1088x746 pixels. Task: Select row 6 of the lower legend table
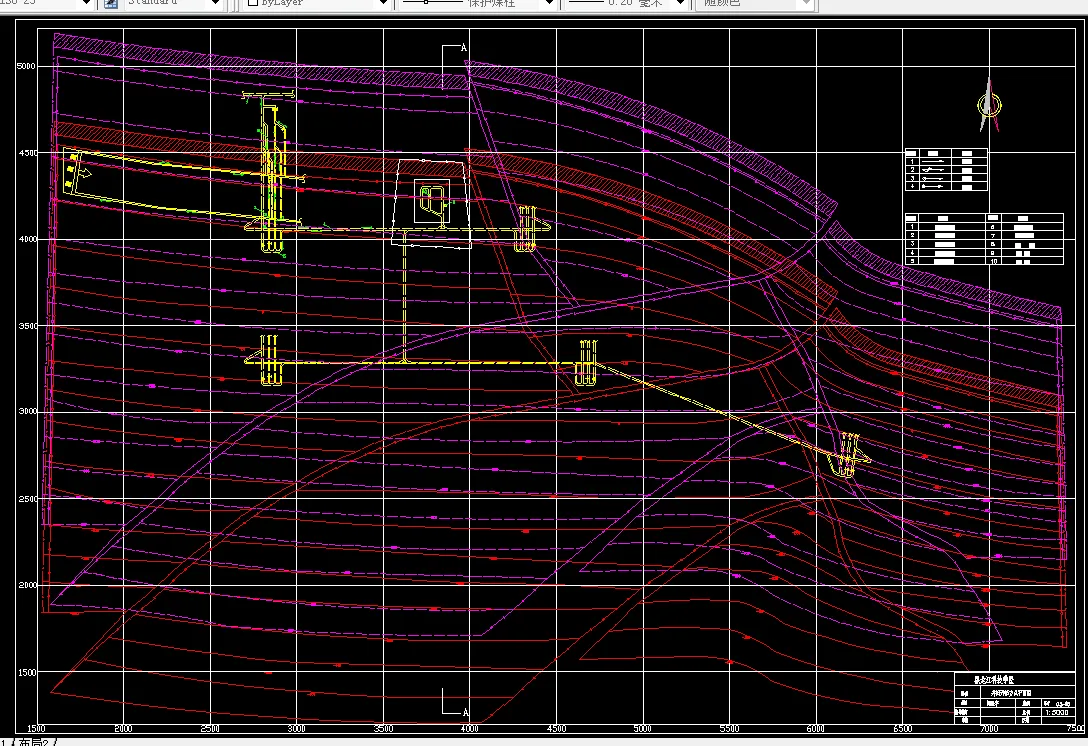point(1024,227)
